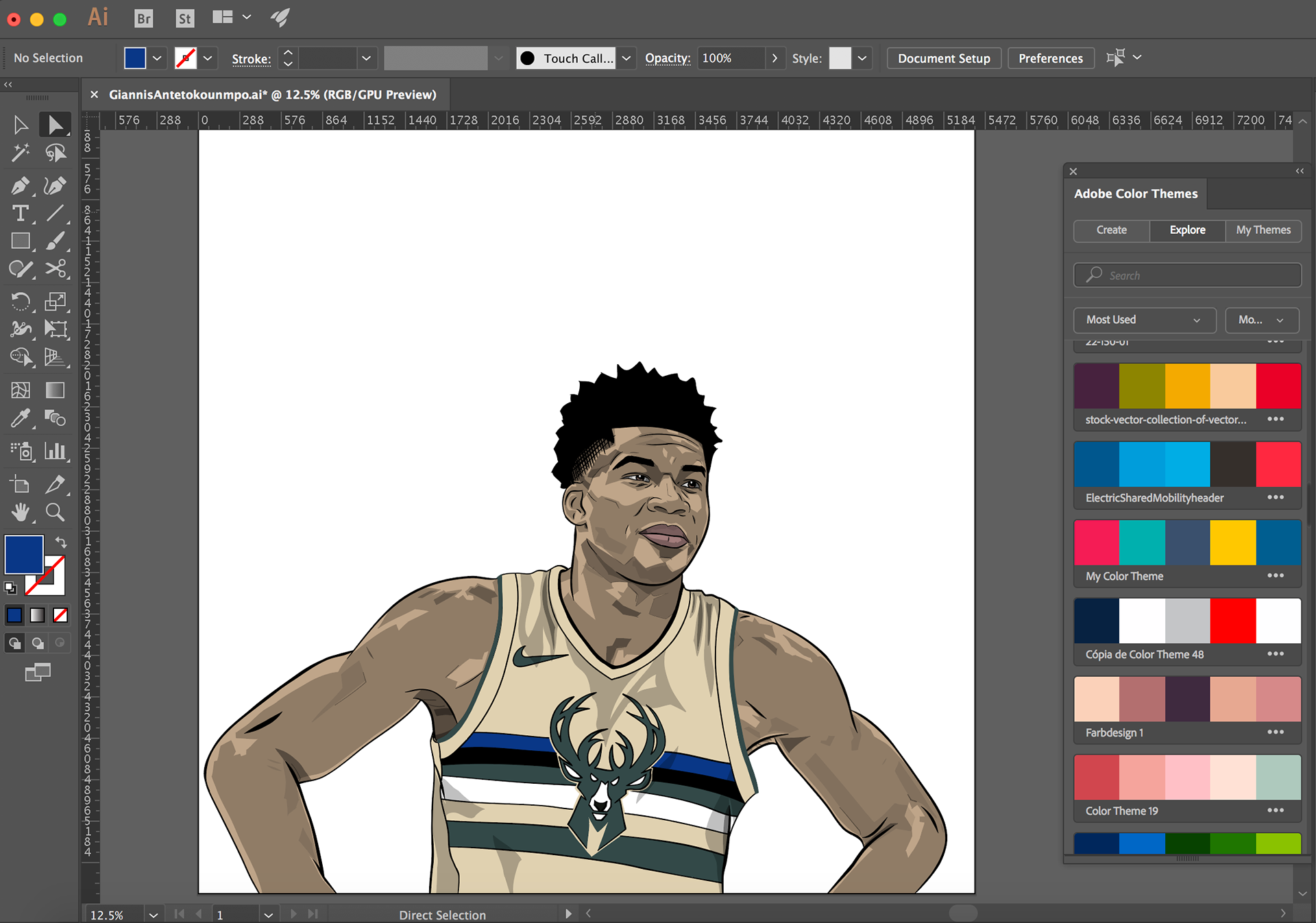The image size is (1316, 923).
Task: Open the zoom level dropdown
Action: (x=154, y=915)
